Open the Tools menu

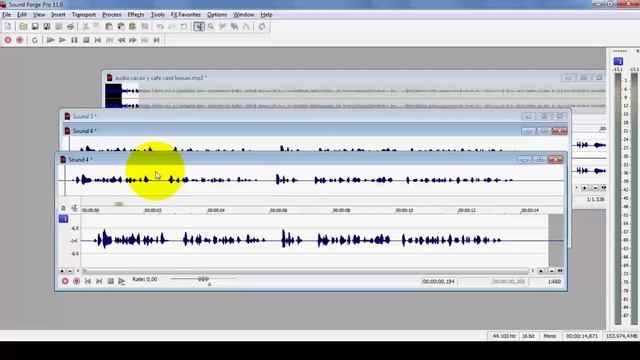coord(158,15)
